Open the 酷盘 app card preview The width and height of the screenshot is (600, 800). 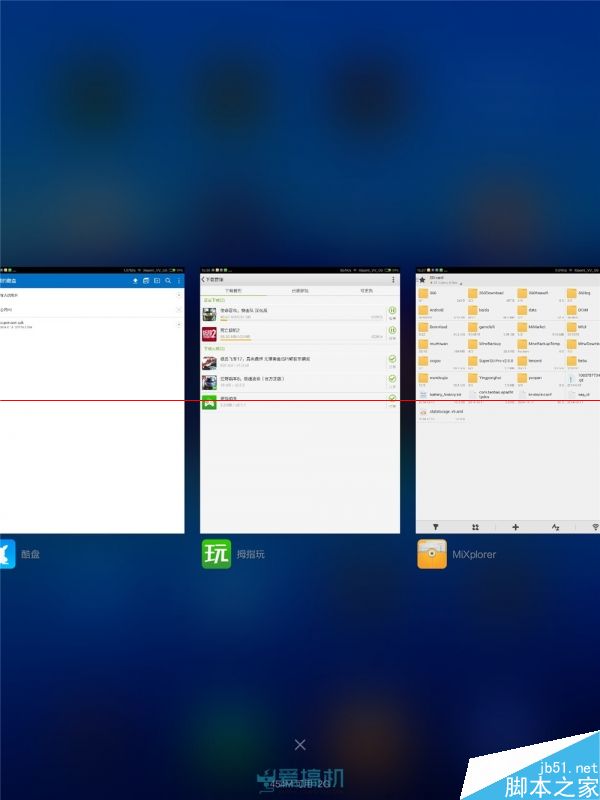pyautogui.click(x=92, y=400)
